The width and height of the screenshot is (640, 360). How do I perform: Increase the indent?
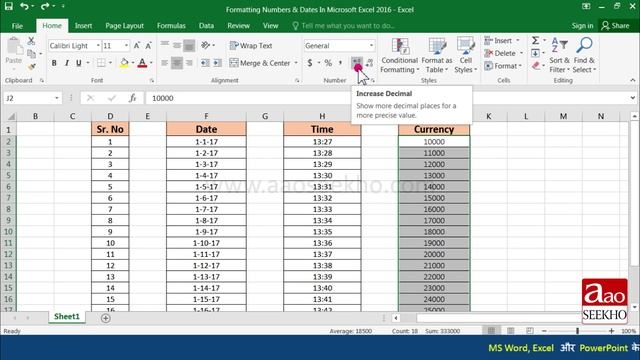pyautogui.click(x=218, y=63)
